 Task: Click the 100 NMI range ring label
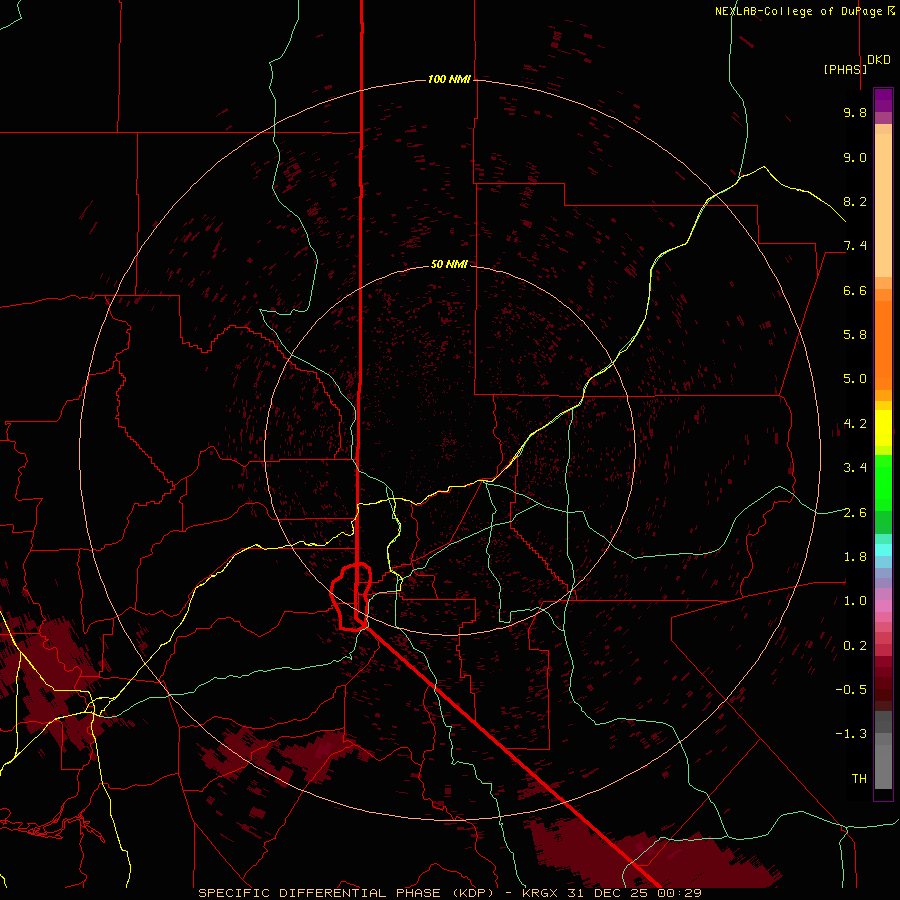[x=449, y=79]
